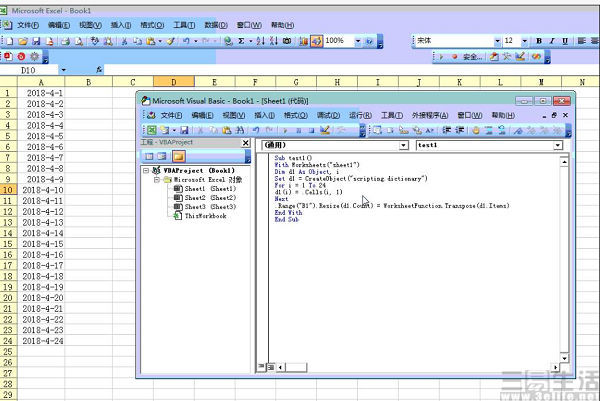Screen dimensions: 600x401
Task: Open the (通用) object dropdown
Action: 403,145
